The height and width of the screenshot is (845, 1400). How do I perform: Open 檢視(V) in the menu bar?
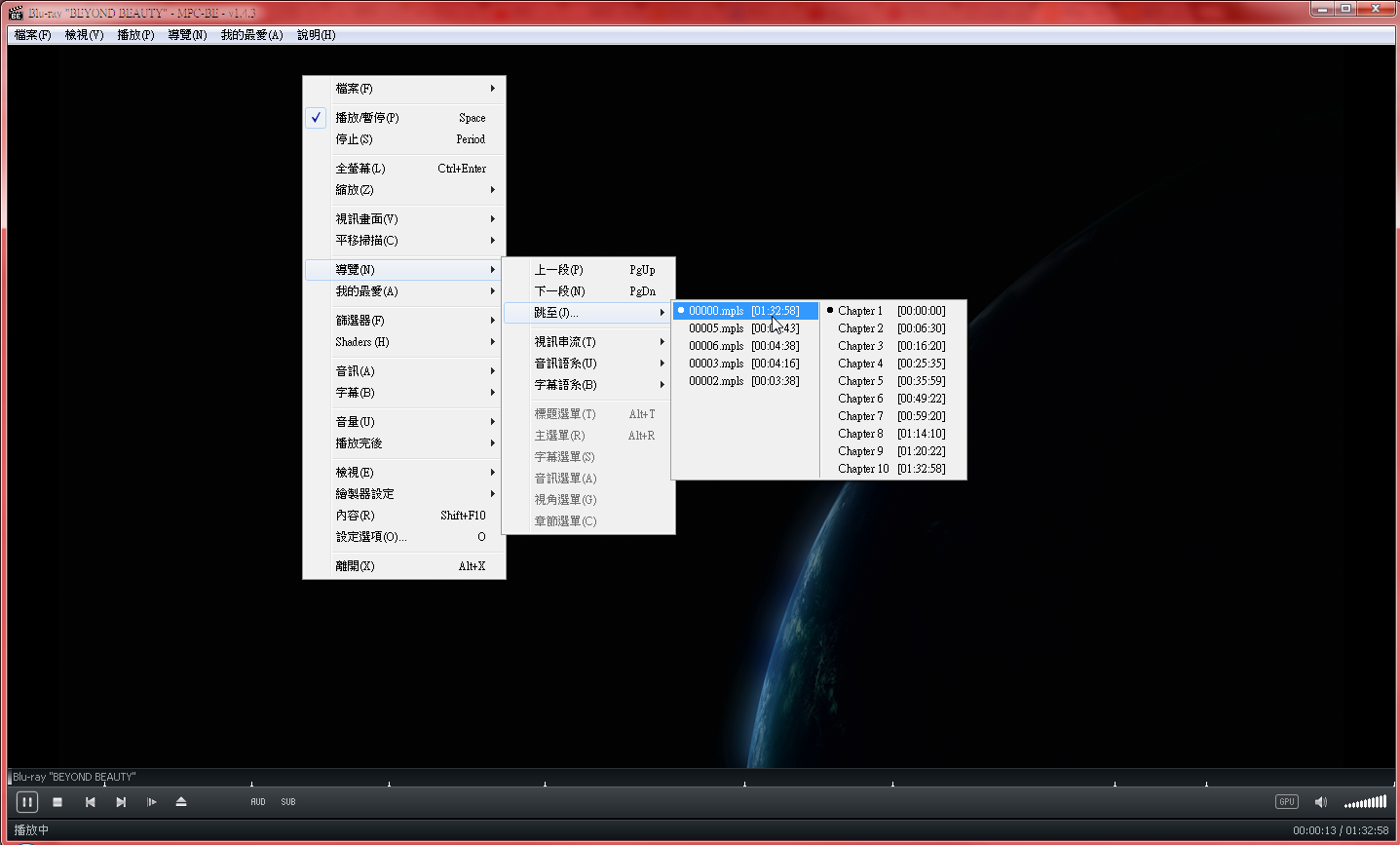click(85, 35)
